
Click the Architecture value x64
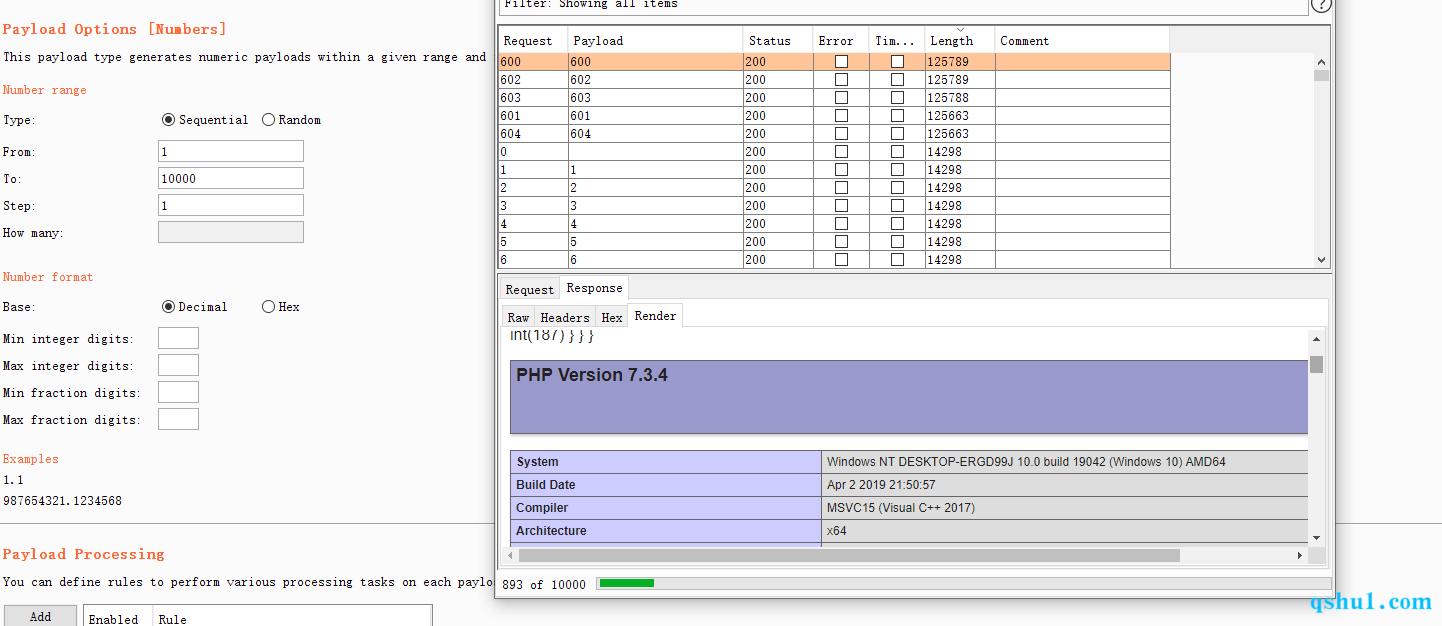pyautogui.click(x=837, y=531)
